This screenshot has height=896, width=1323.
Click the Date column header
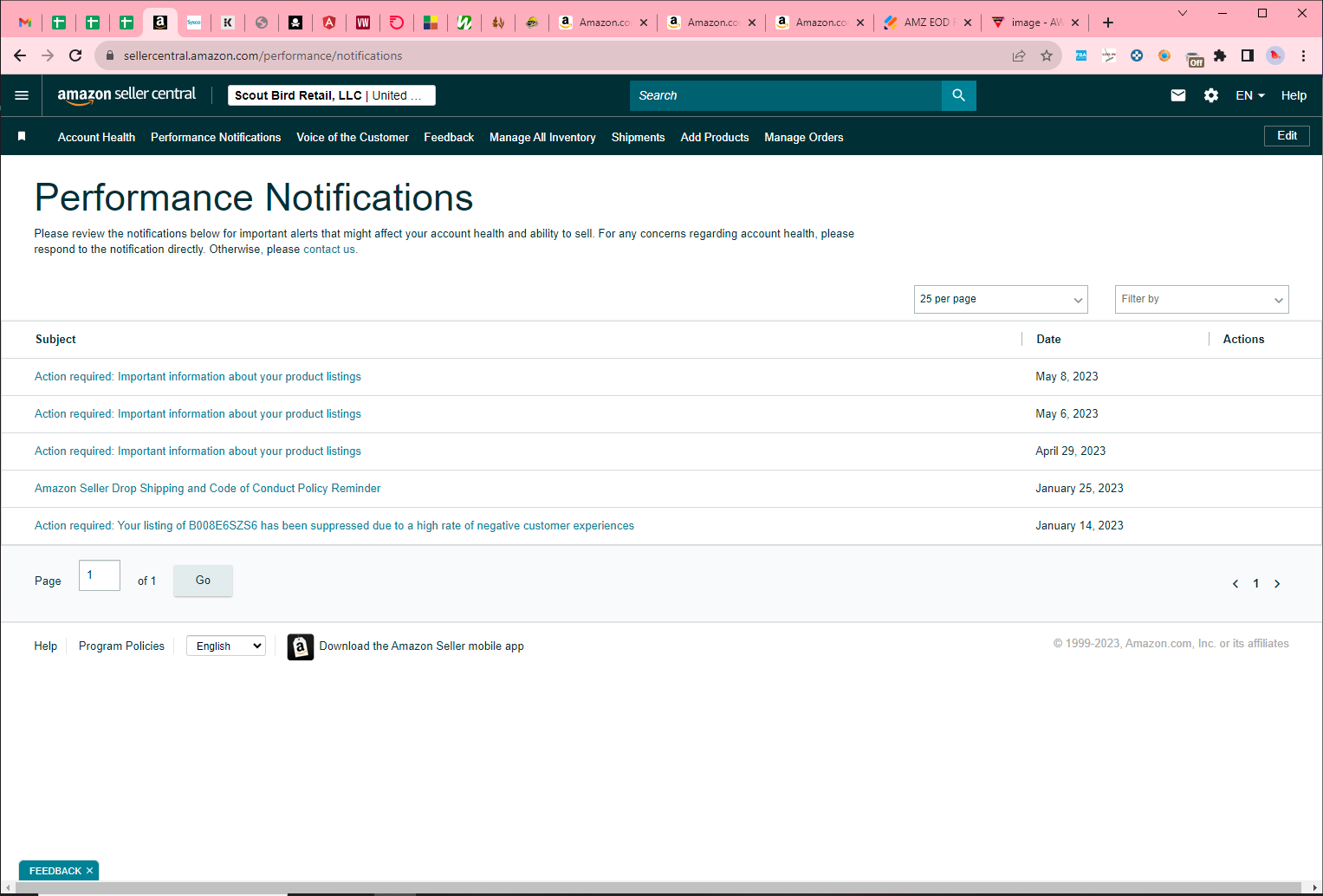1048,340
